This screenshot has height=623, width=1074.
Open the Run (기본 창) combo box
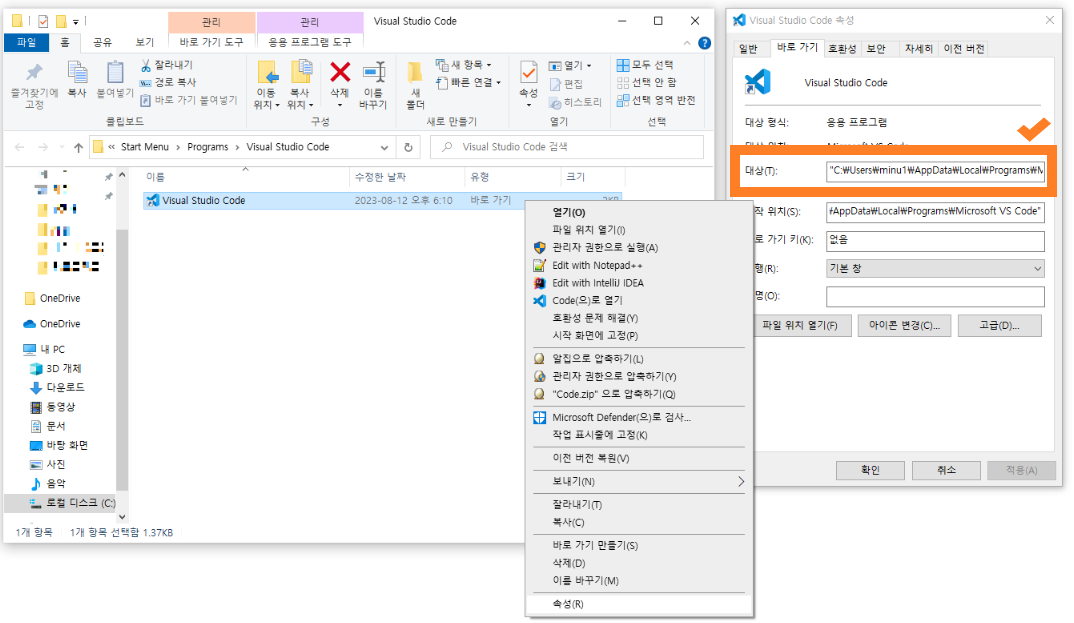pyautogui.click(x=935, y=269)
